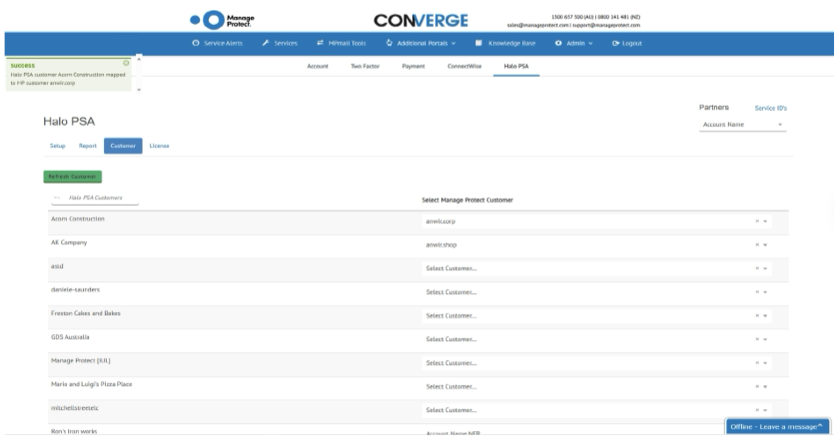Clear customer selection in daniele-saunders row
839x448 pixels.
[757, 292]
